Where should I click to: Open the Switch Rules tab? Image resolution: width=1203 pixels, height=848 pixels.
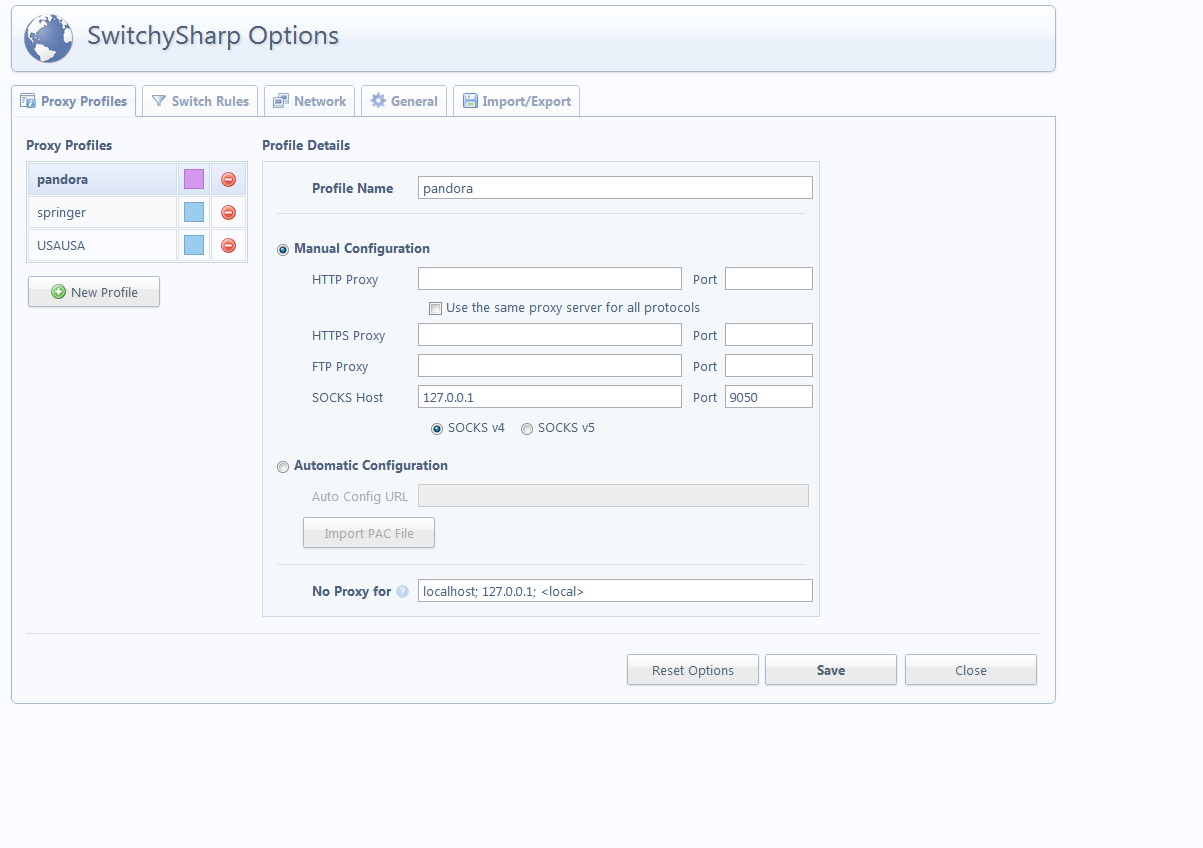pos(200,101)
